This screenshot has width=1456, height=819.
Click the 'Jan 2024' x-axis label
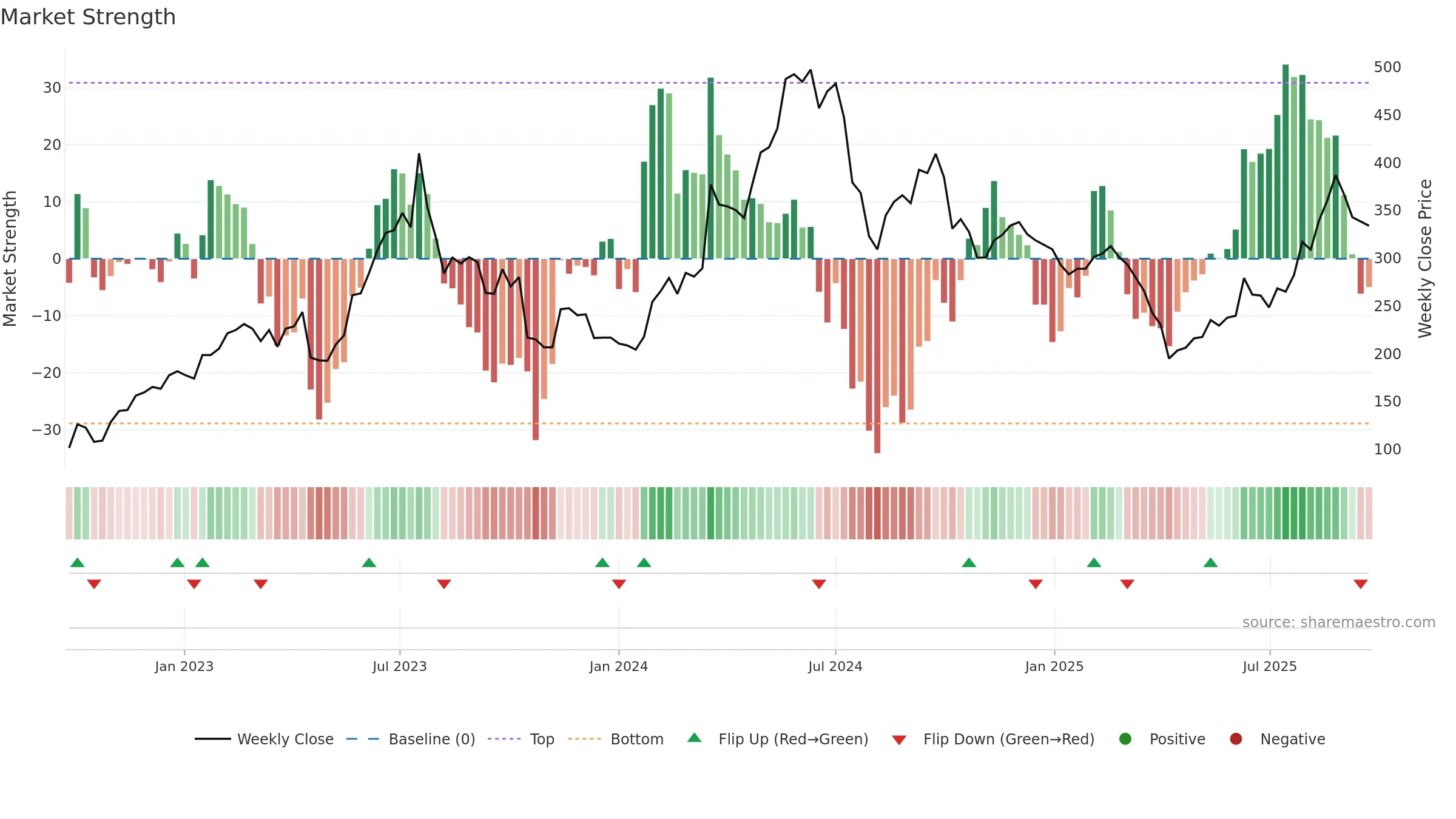click(x=619, y=667)
